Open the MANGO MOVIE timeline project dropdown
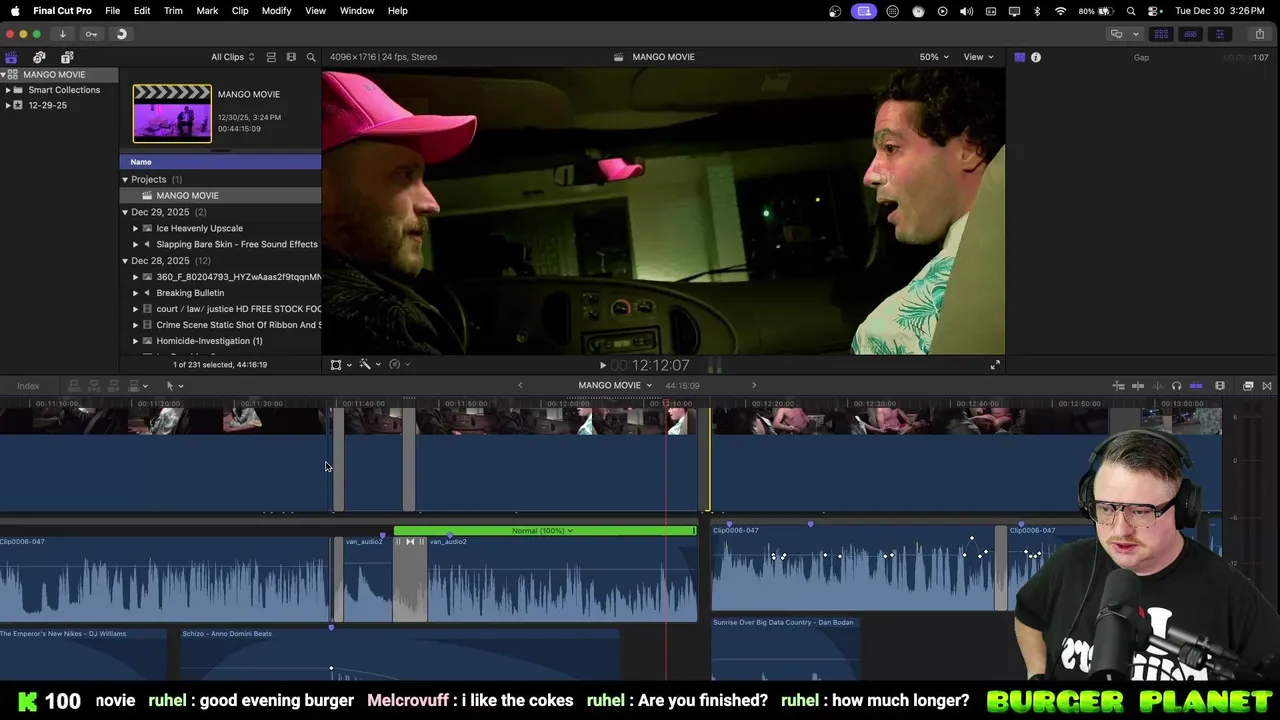 point(615,385)
